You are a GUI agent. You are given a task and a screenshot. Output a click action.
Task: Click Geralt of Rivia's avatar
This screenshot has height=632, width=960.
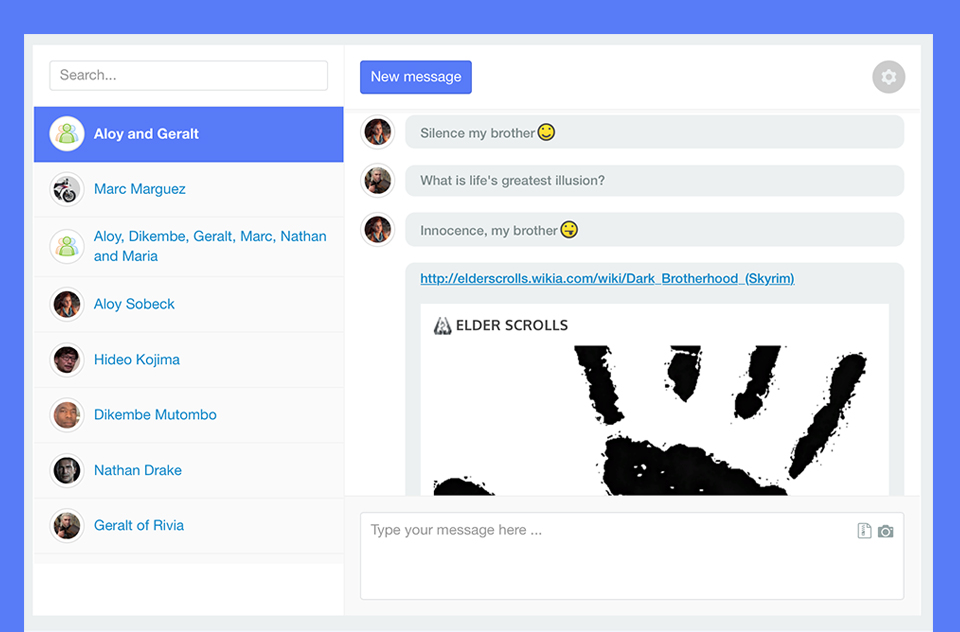pos(67,525)
